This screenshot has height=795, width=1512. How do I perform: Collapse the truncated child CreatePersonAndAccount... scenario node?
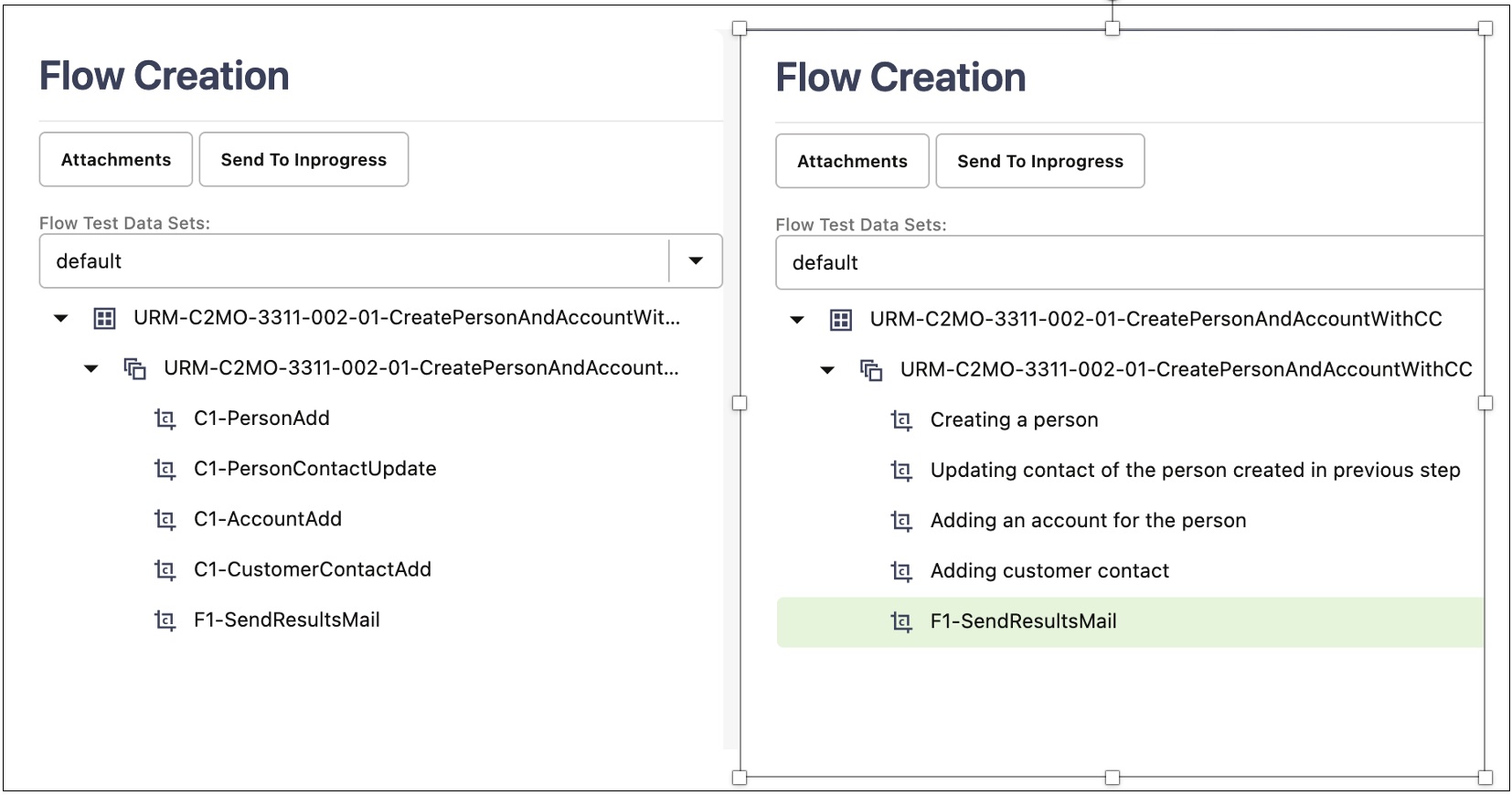pos(91,368)
